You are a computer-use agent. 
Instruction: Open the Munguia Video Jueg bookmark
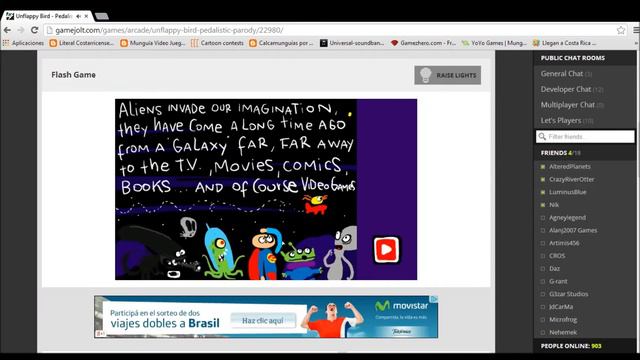pos(153,43)
